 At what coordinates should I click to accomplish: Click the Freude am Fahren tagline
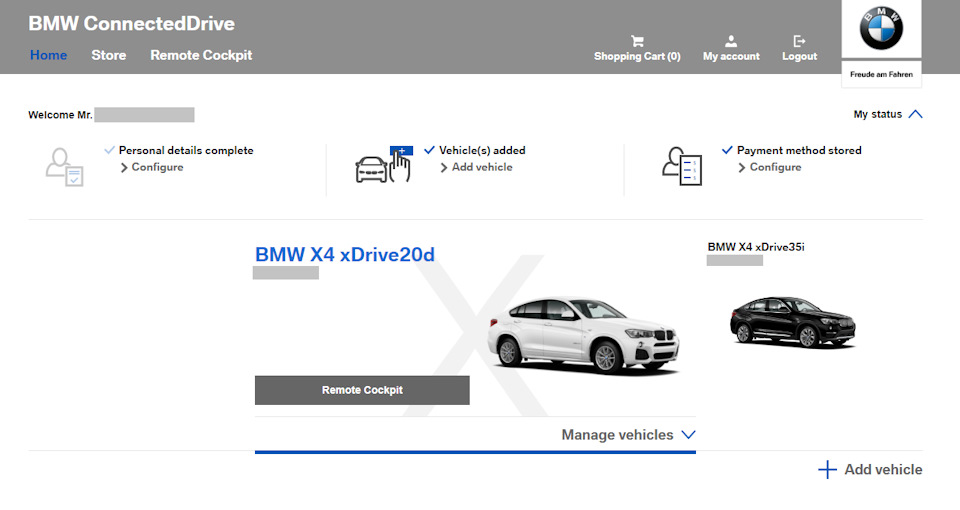pyautogui.click(x=881, y=74)
